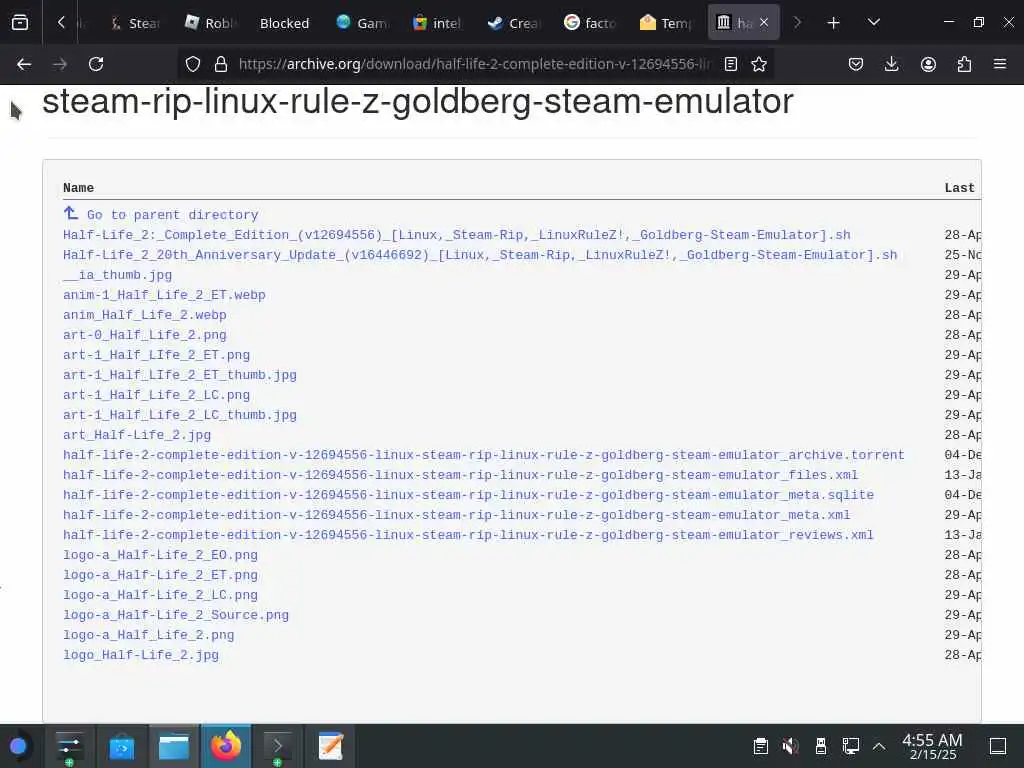Open the application launcher in taskbar
The image size is (1024, 768).
tap(18, 746)
